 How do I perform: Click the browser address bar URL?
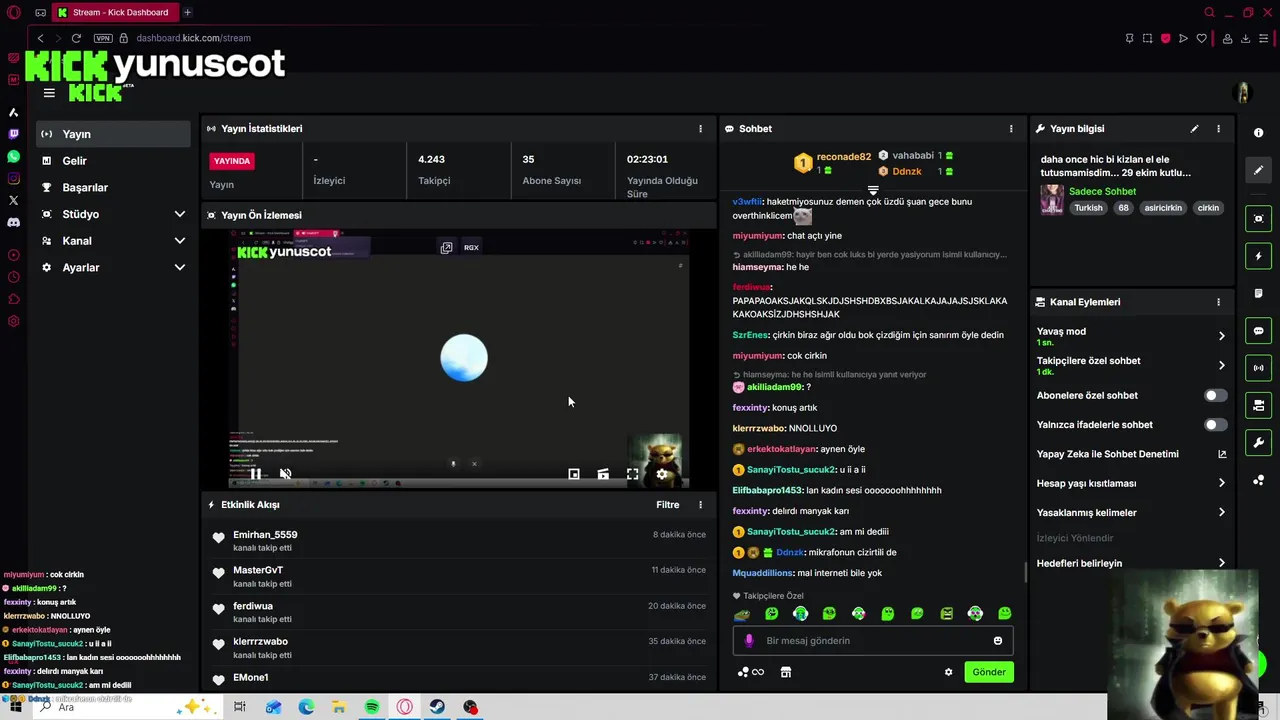(193, 38)
